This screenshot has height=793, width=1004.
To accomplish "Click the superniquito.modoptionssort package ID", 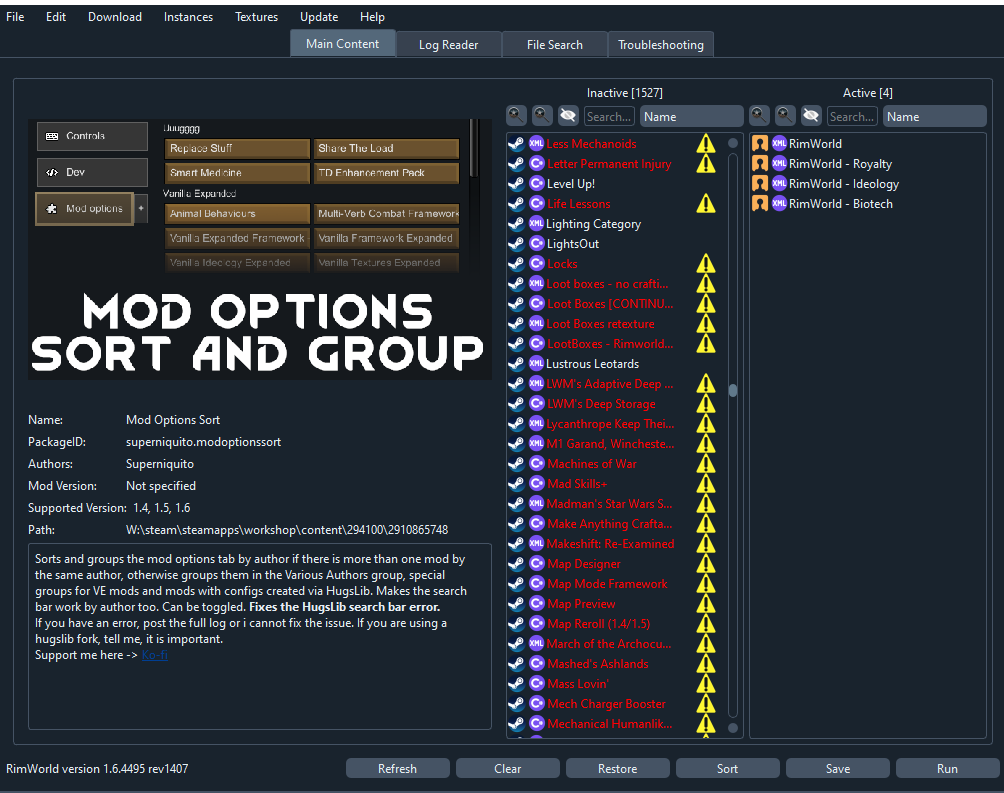I will click(x=203, y=442).
